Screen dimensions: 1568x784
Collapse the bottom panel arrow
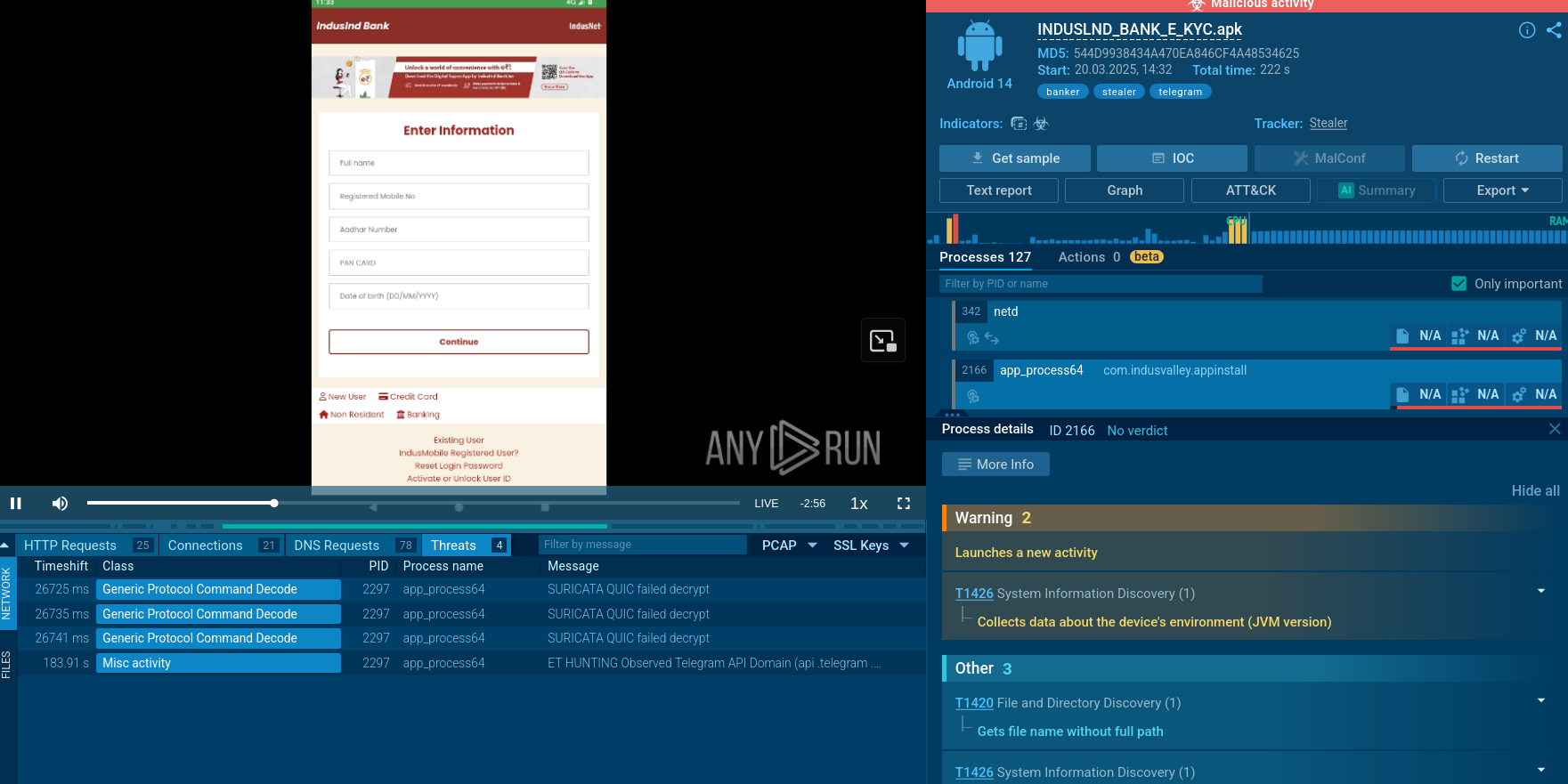point(5,546)
